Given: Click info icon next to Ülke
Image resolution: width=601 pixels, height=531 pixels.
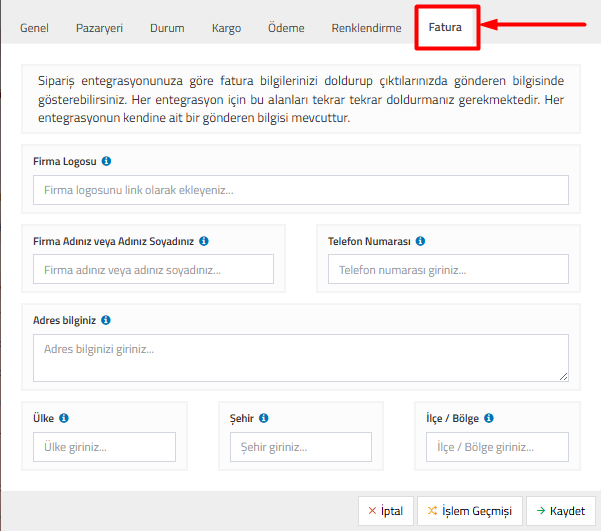Looking at the screenshot, I should click(x=64, y=419).
